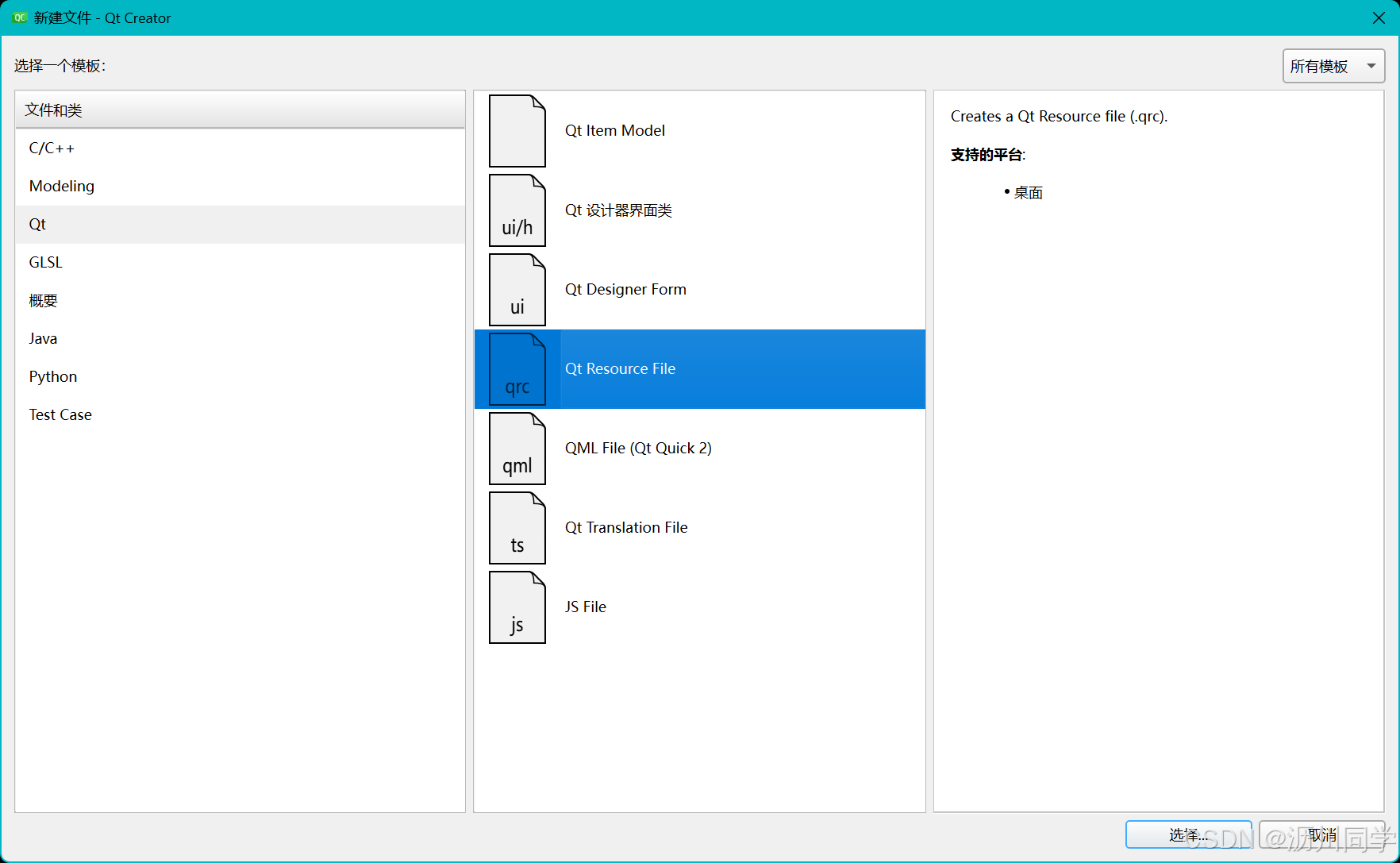The height and width of the screenshot is (863, 1400).
Task: Open the GLSL category
Action: tap(240, 263)
